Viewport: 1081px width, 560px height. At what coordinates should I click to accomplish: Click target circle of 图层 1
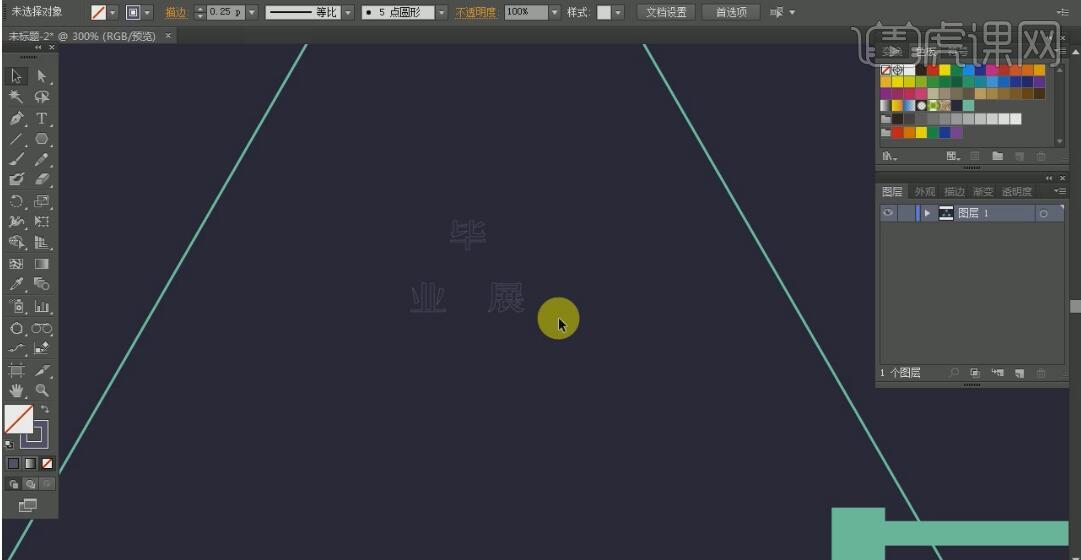coord(1043,213)
